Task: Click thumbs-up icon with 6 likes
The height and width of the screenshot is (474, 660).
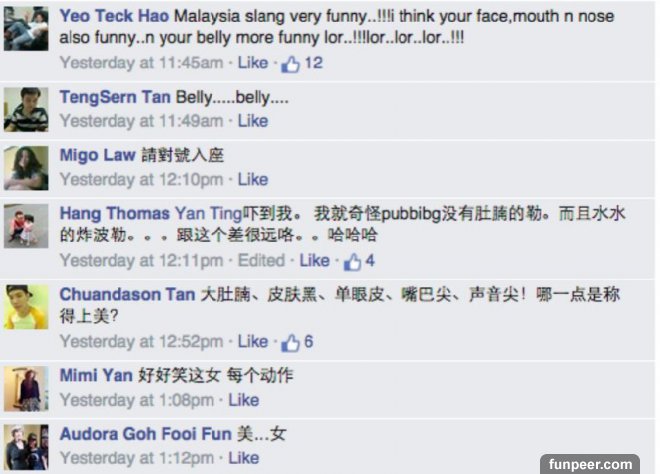Action: [290, 343]
